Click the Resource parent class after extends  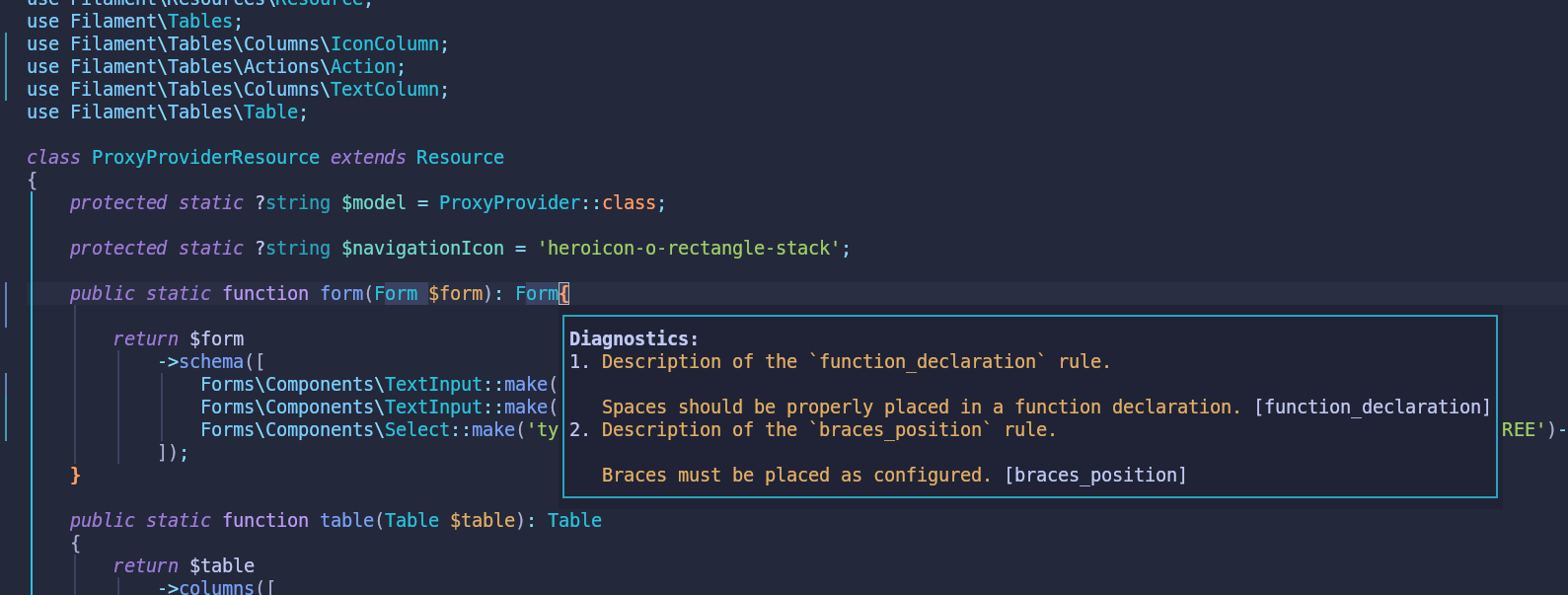460,158
